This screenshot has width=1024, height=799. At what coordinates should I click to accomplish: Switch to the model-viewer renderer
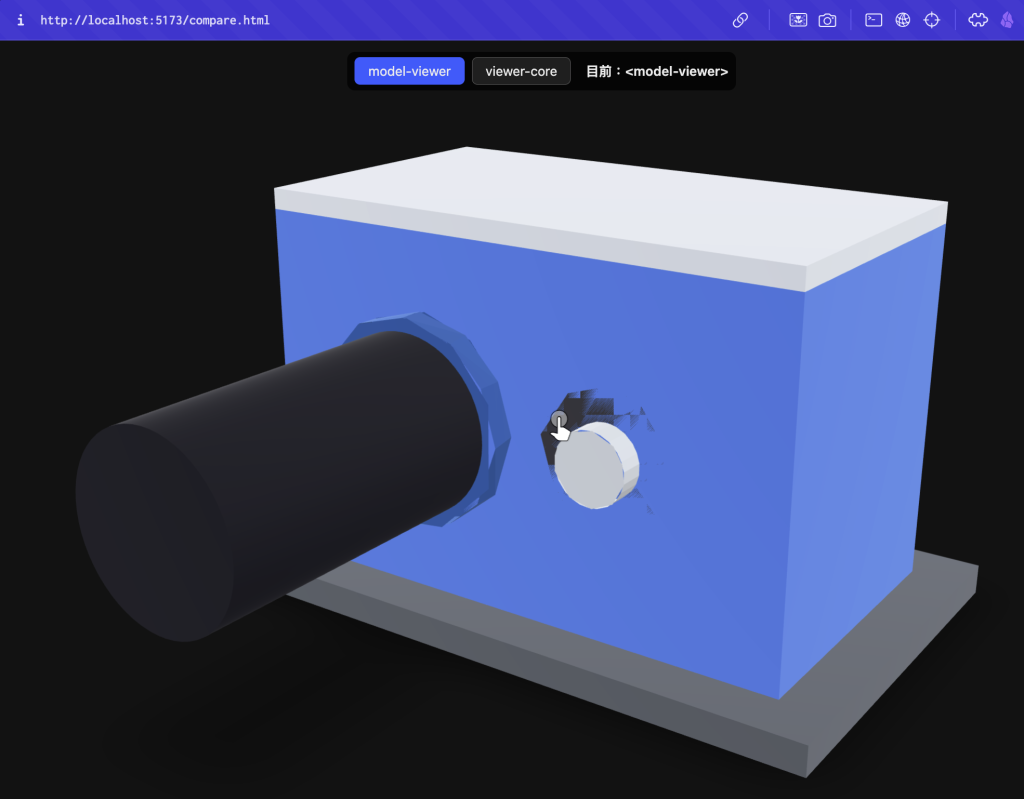[409, 71]
